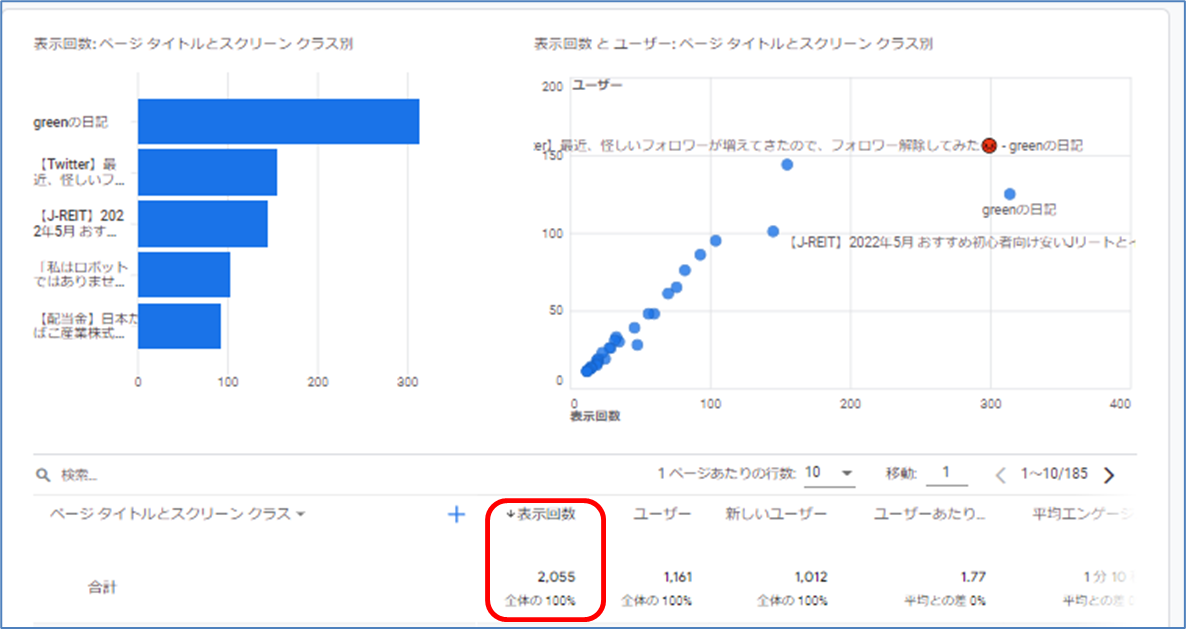Sort the table by the ユーザー column
Viewport: 1186px width, 629px height.
click(x=662, y=514)
